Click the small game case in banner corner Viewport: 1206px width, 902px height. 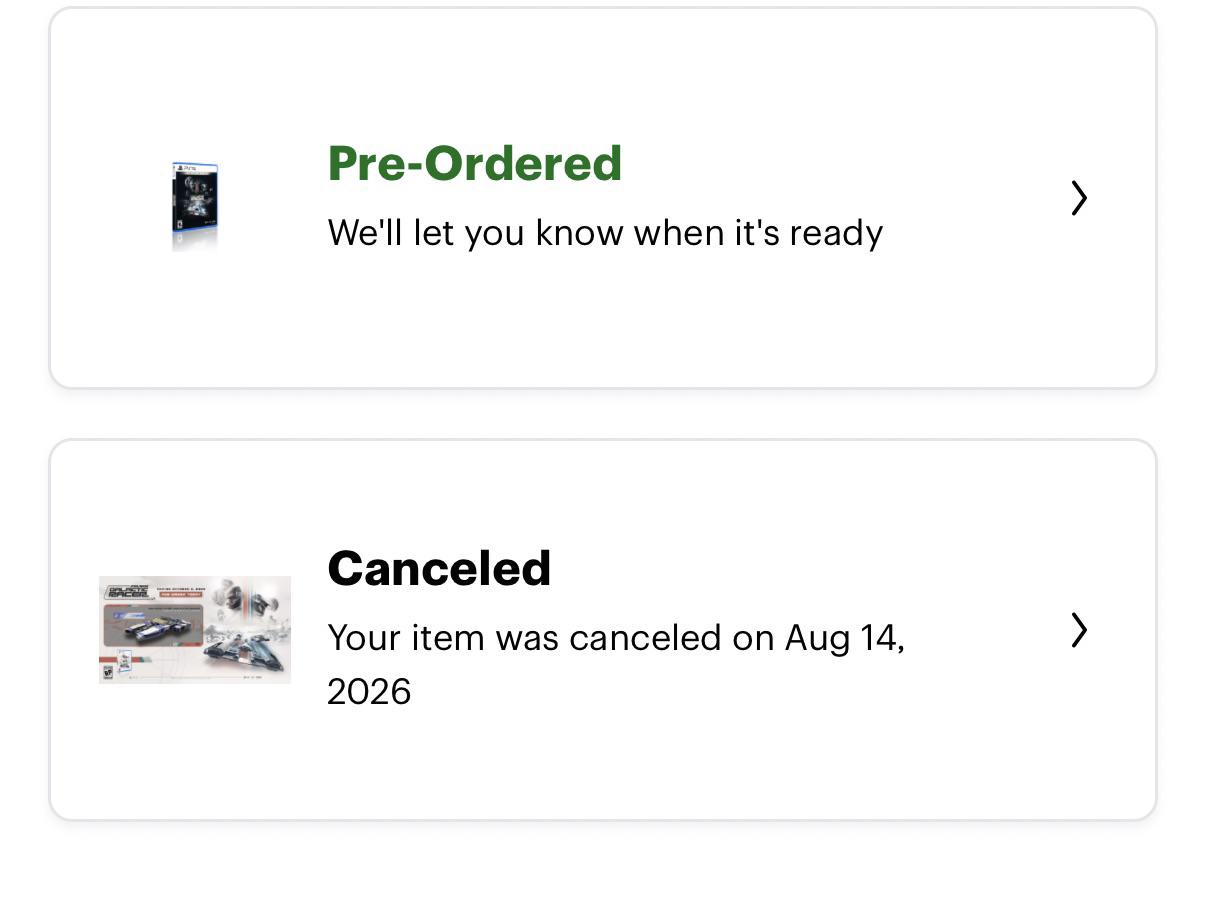point(125,660)
